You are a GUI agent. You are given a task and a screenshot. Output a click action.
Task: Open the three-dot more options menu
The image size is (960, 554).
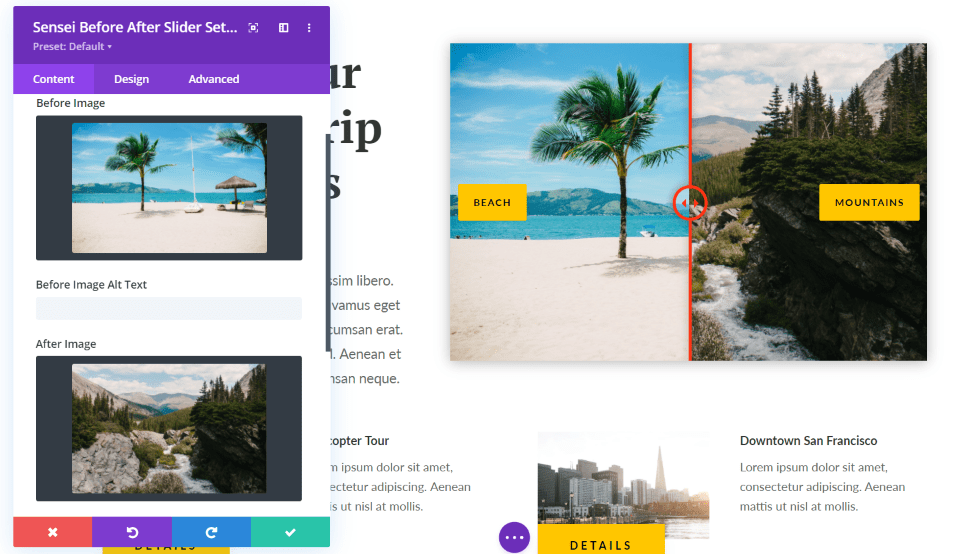tap(309, 28)
